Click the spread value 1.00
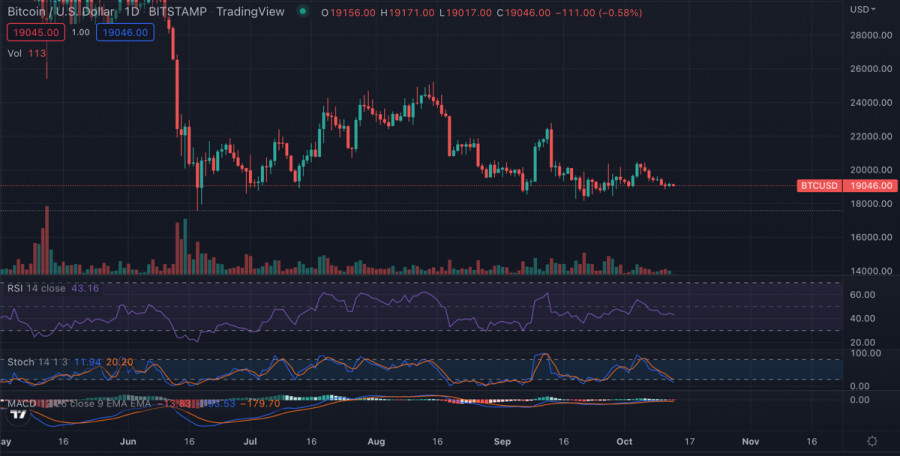This screenshot has height=456, width=900. point(80,32)
